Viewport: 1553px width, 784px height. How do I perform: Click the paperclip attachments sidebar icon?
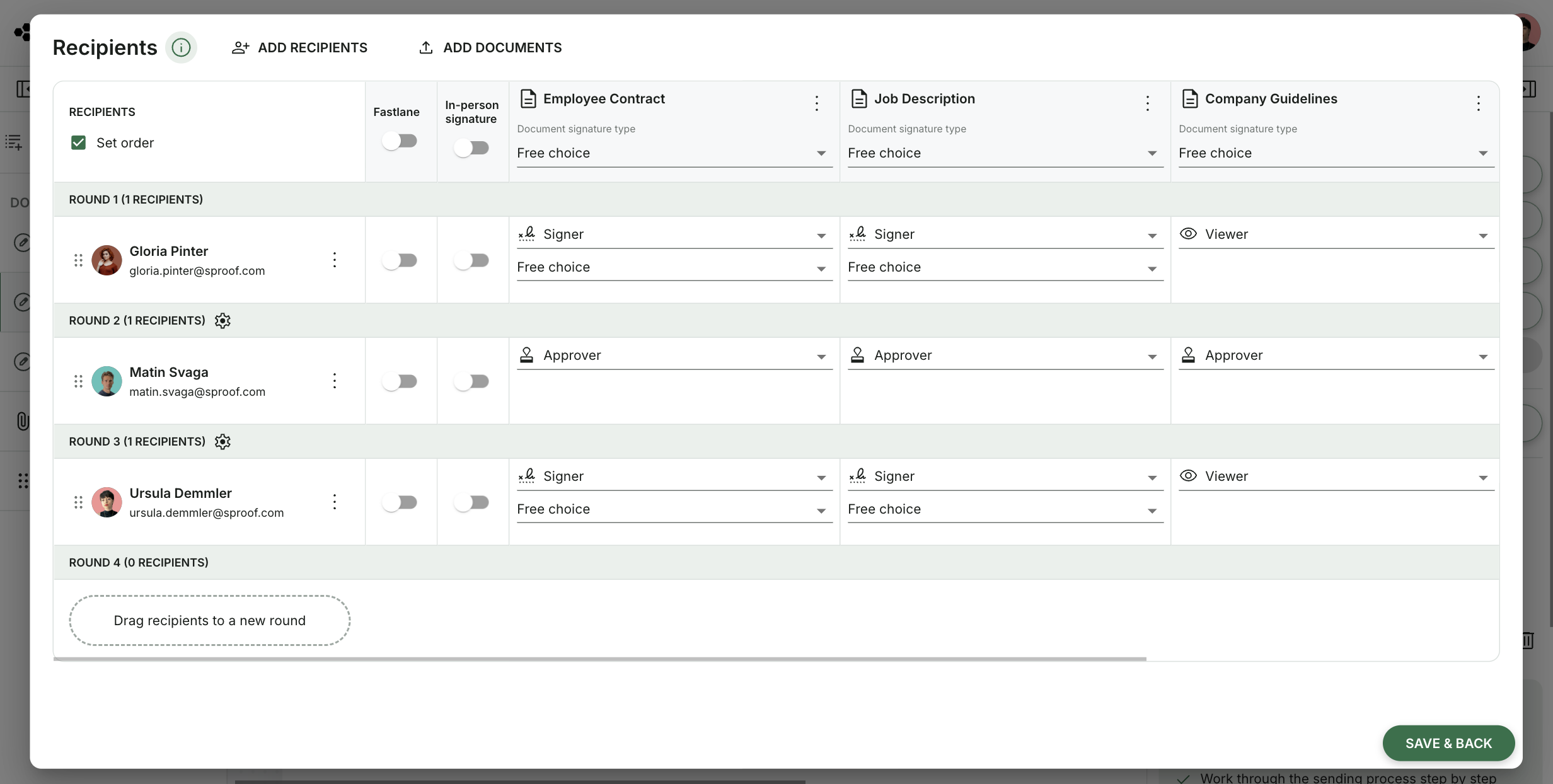coord(23,421)
